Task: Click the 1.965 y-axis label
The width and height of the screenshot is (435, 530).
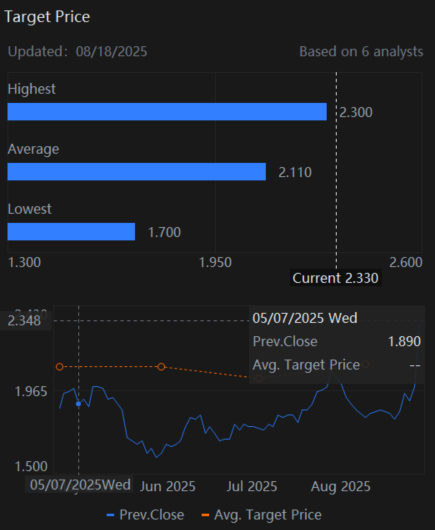Action: click(x=31, y=391)
